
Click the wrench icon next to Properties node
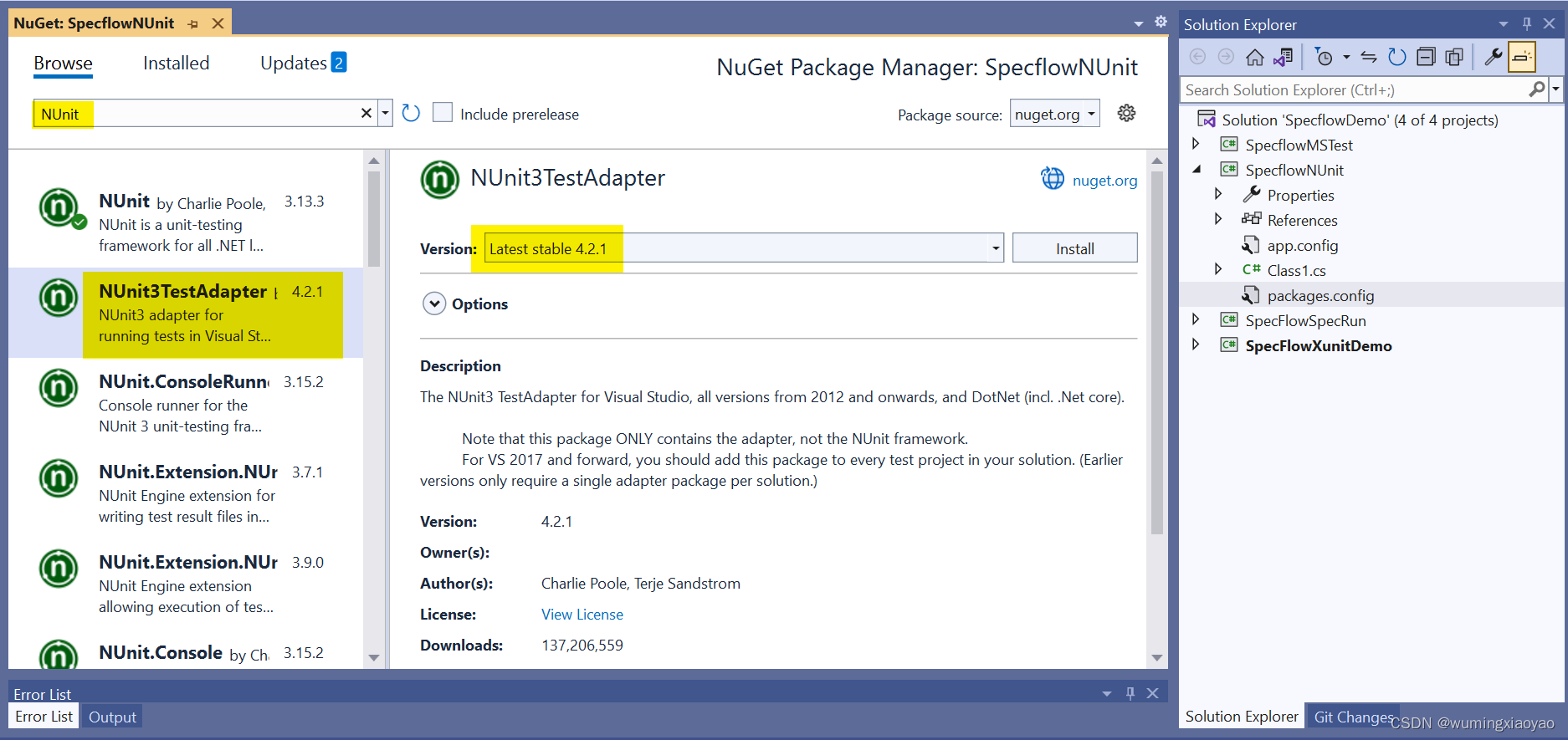[x=1252, y=194]
